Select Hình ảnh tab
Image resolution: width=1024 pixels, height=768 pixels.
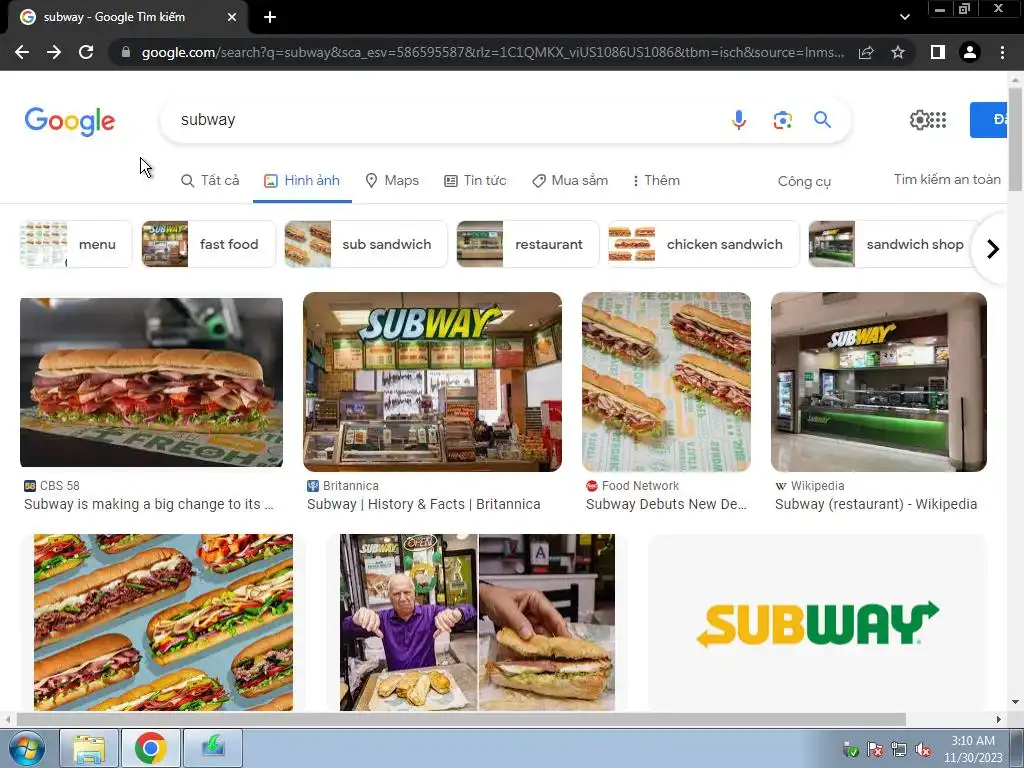pos(302,180)
